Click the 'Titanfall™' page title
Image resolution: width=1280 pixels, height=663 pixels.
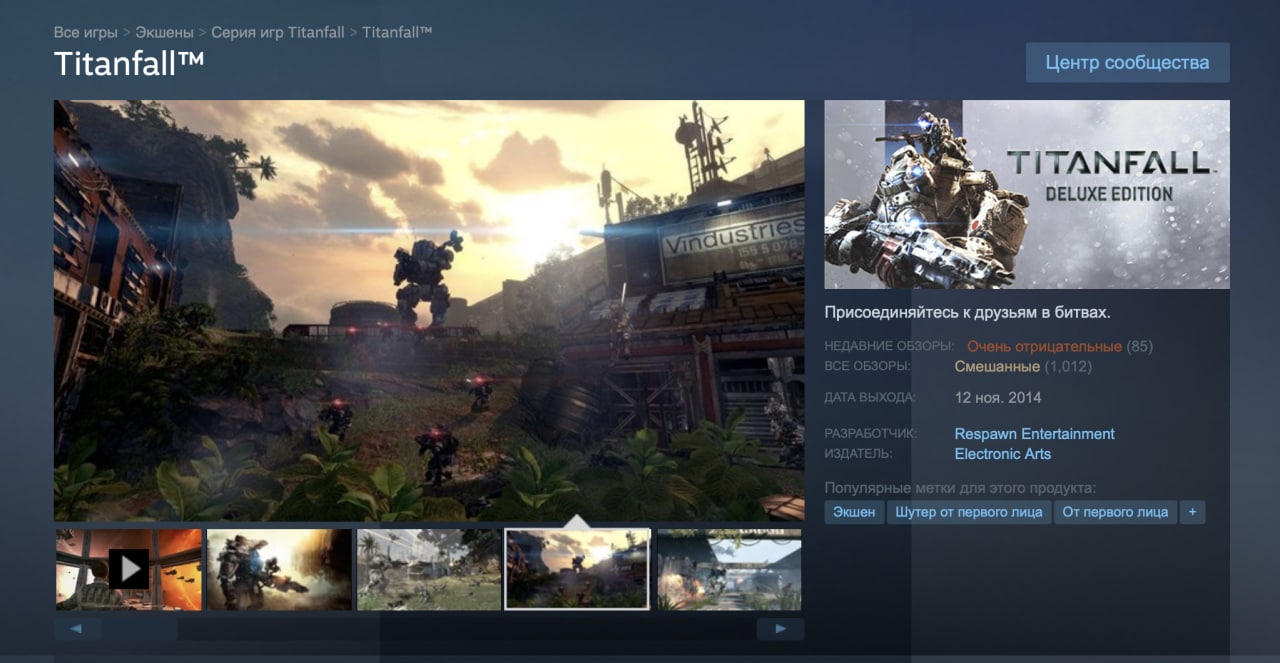click(x=130, y=63)
